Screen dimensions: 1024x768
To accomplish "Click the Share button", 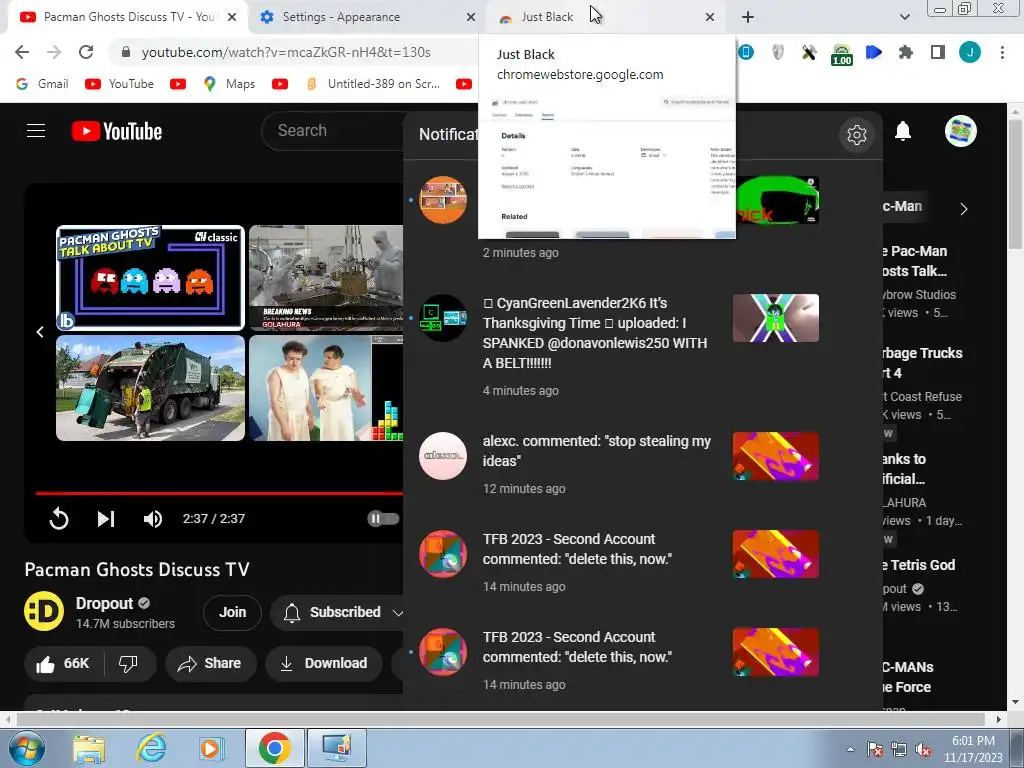I will 210,664.
